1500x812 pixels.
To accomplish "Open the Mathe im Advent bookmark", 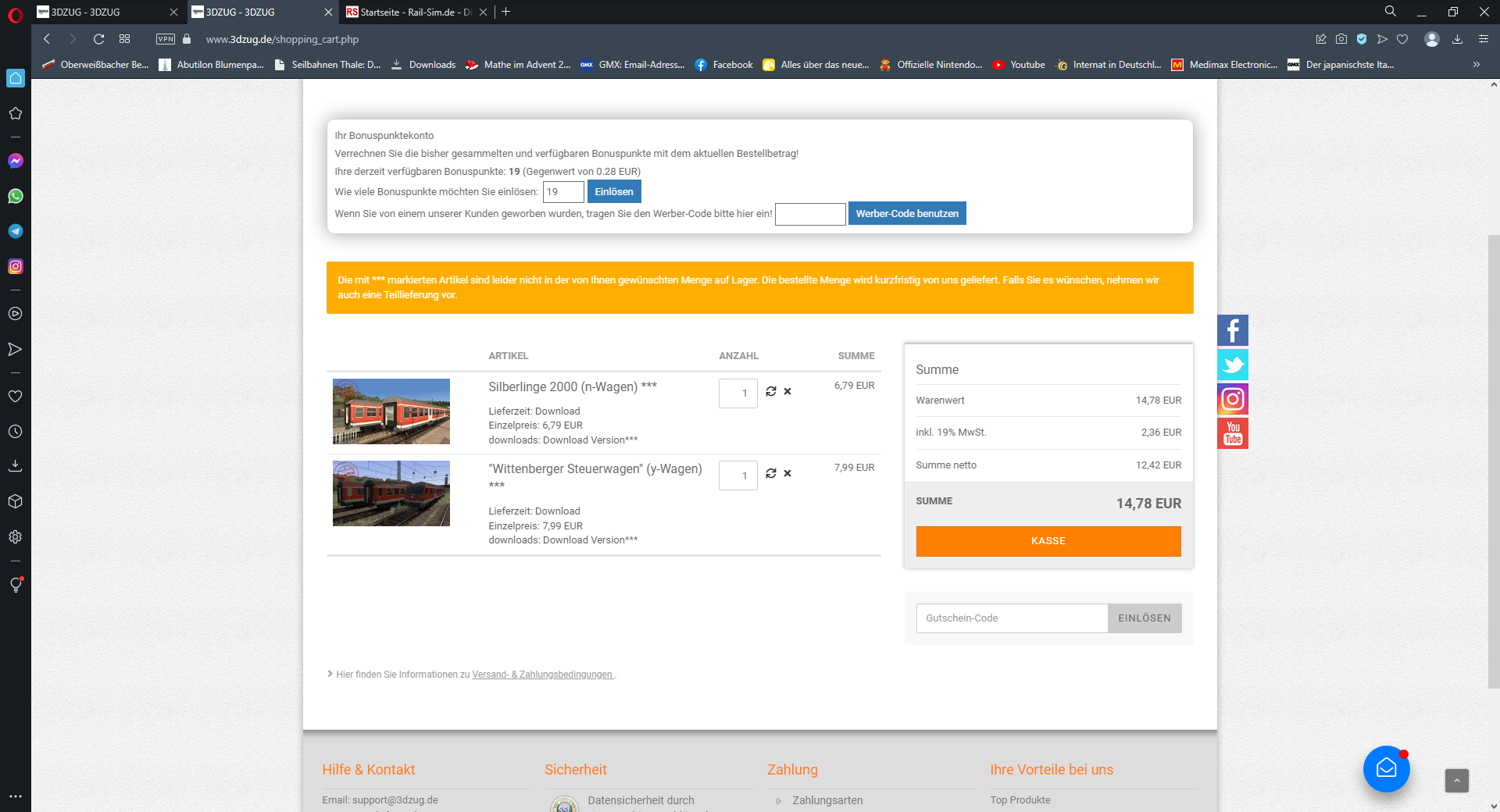I will point(518,65).
